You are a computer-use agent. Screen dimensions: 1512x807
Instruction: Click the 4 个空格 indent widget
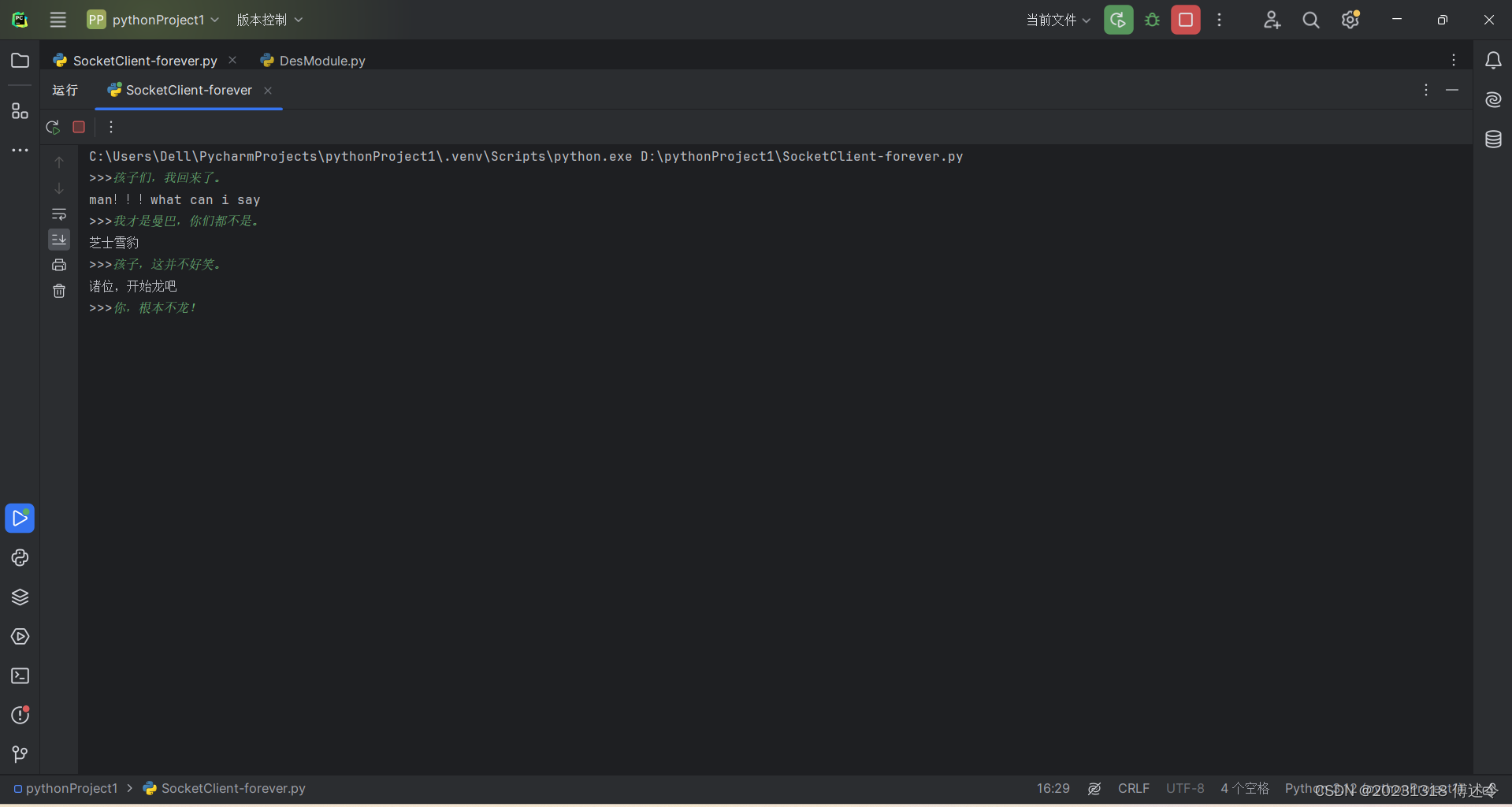click(1245, 788)
